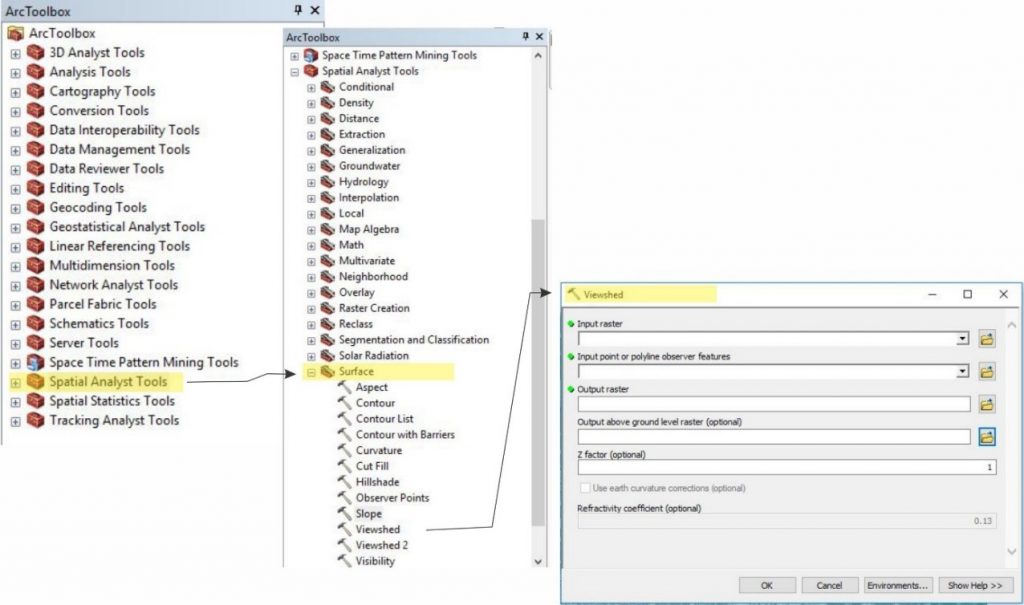Click scroll up arrow in middle ArcToolbox

tap(538, 56)
